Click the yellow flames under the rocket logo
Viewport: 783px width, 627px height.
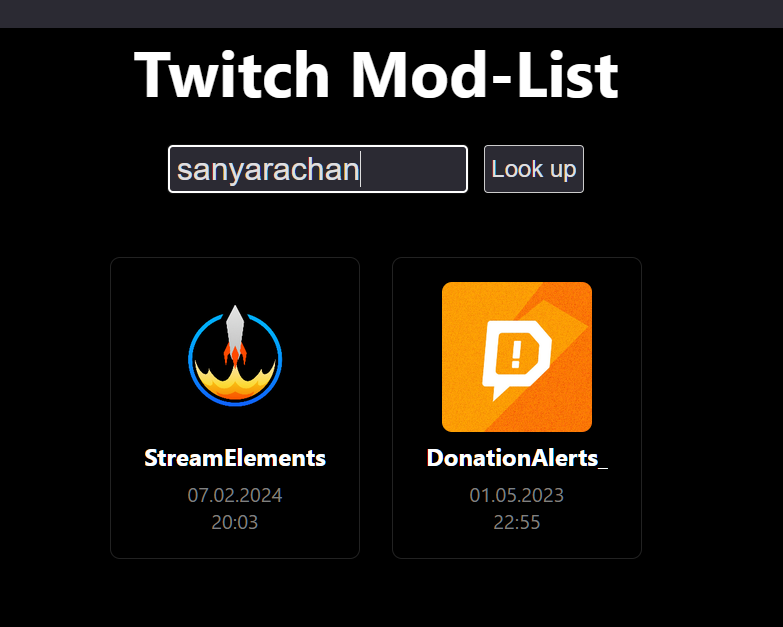pos(235,382)
